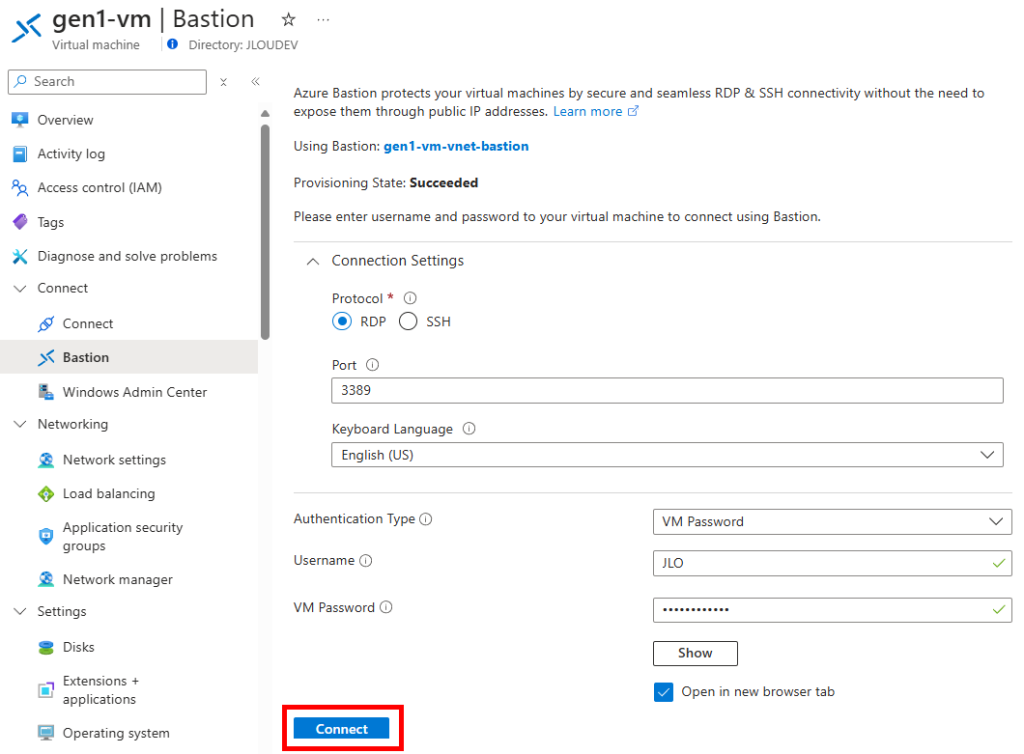
Task: Go to Access control (IAM) page
Action: coord(99,188)
